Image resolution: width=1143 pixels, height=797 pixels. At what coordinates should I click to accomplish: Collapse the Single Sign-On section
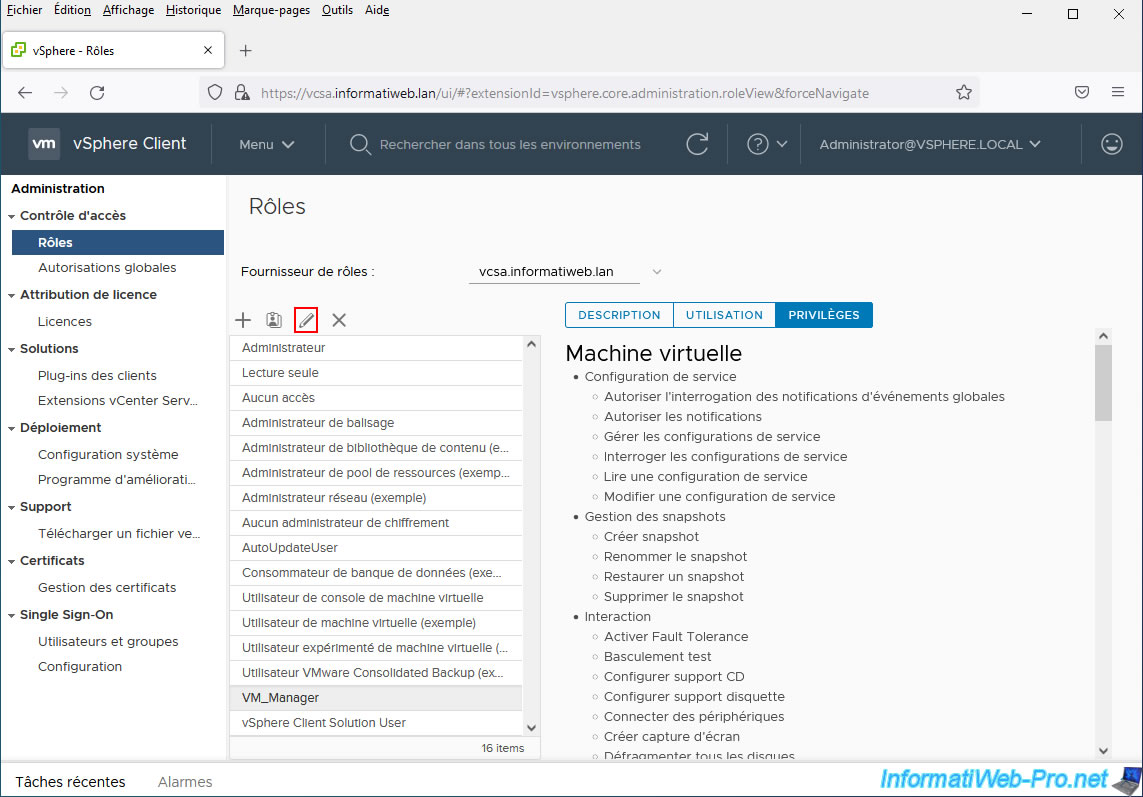click(x=12, y=615)
